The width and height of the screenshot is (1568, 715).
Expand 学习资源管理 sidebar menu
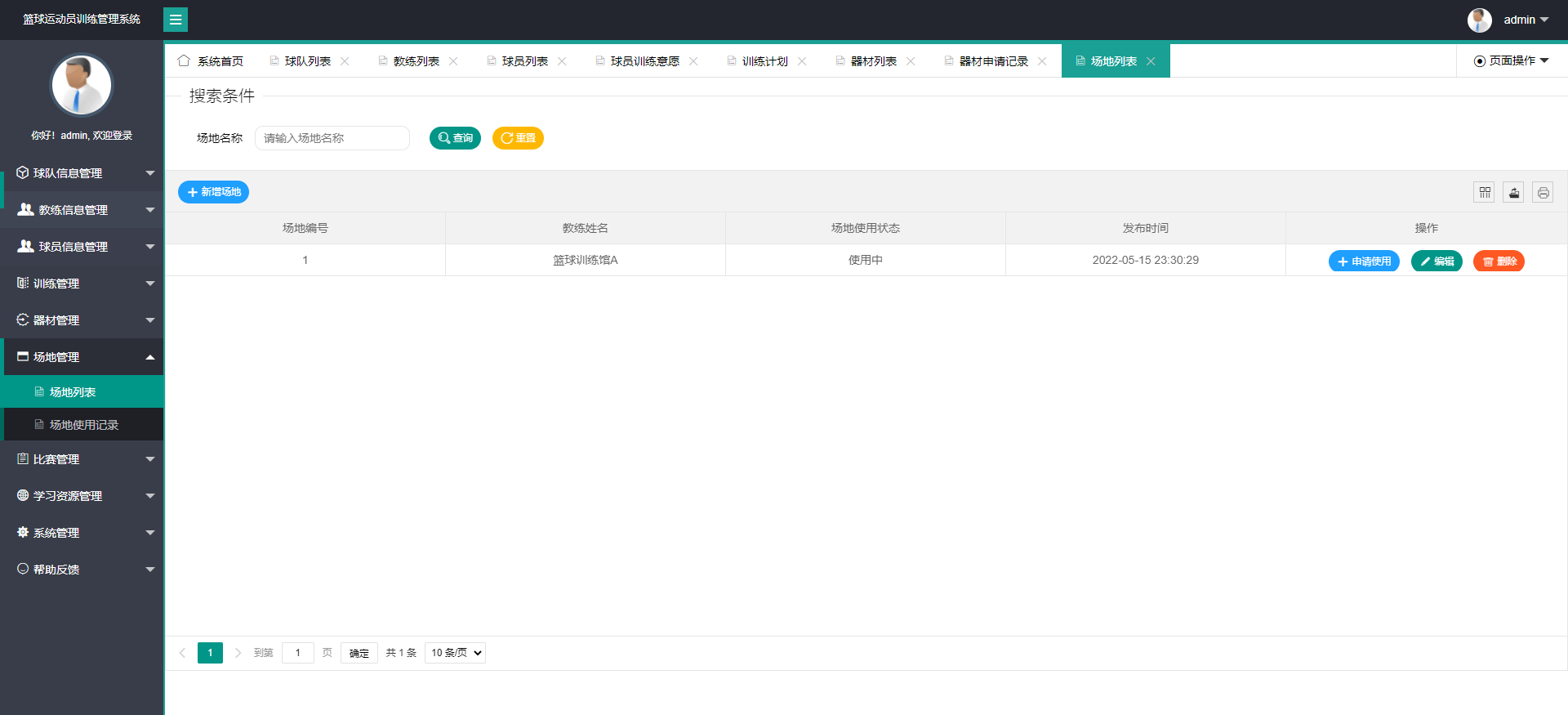point(82,496)
